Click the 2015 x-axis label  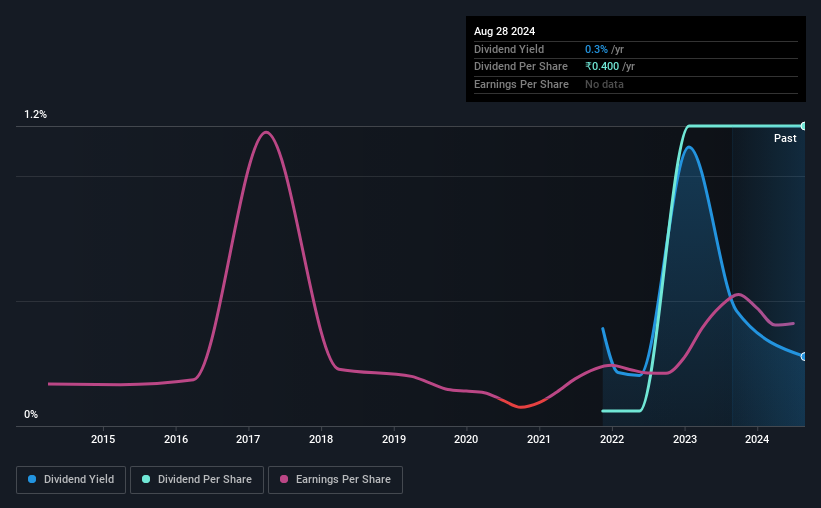[x=103, y=439]
